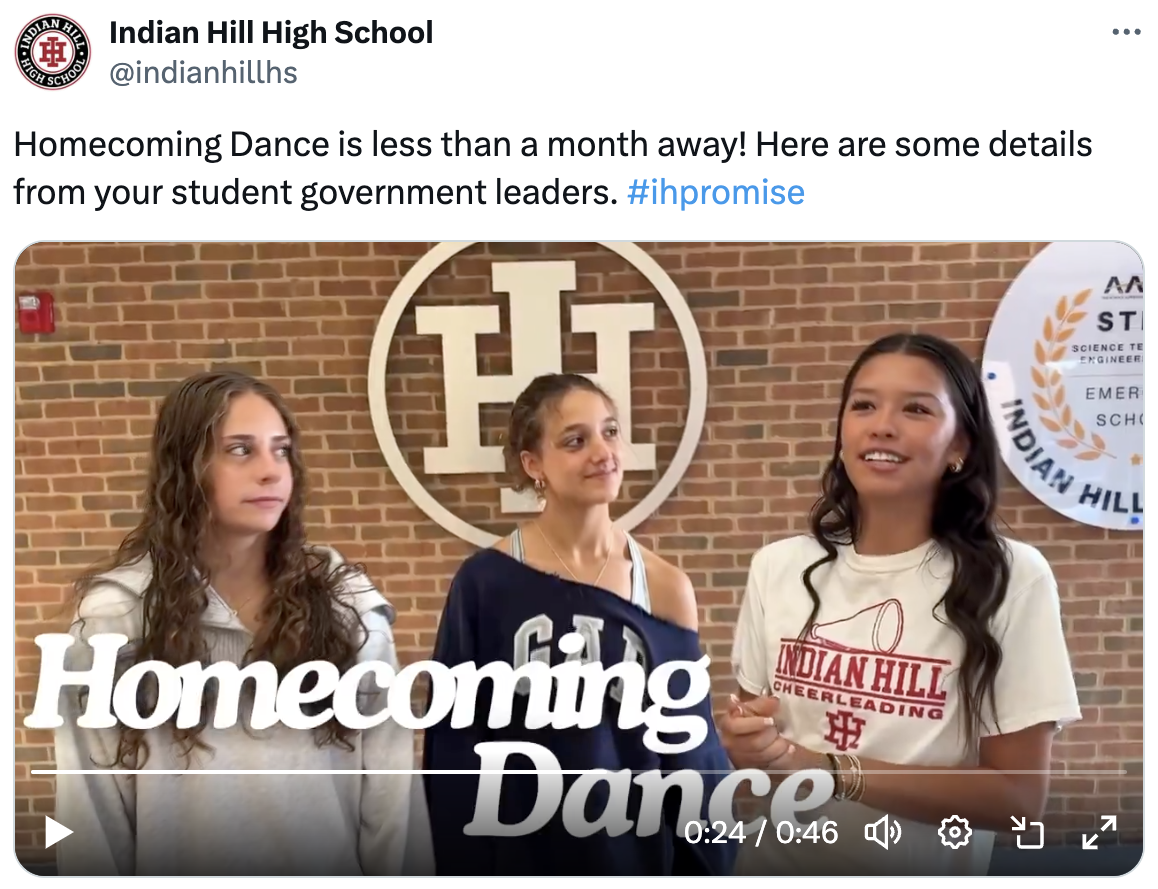The width and height of the screenshot is (1158, 889).
Task: Click the video frame showing three students
Action: click(x=579, y=559)
